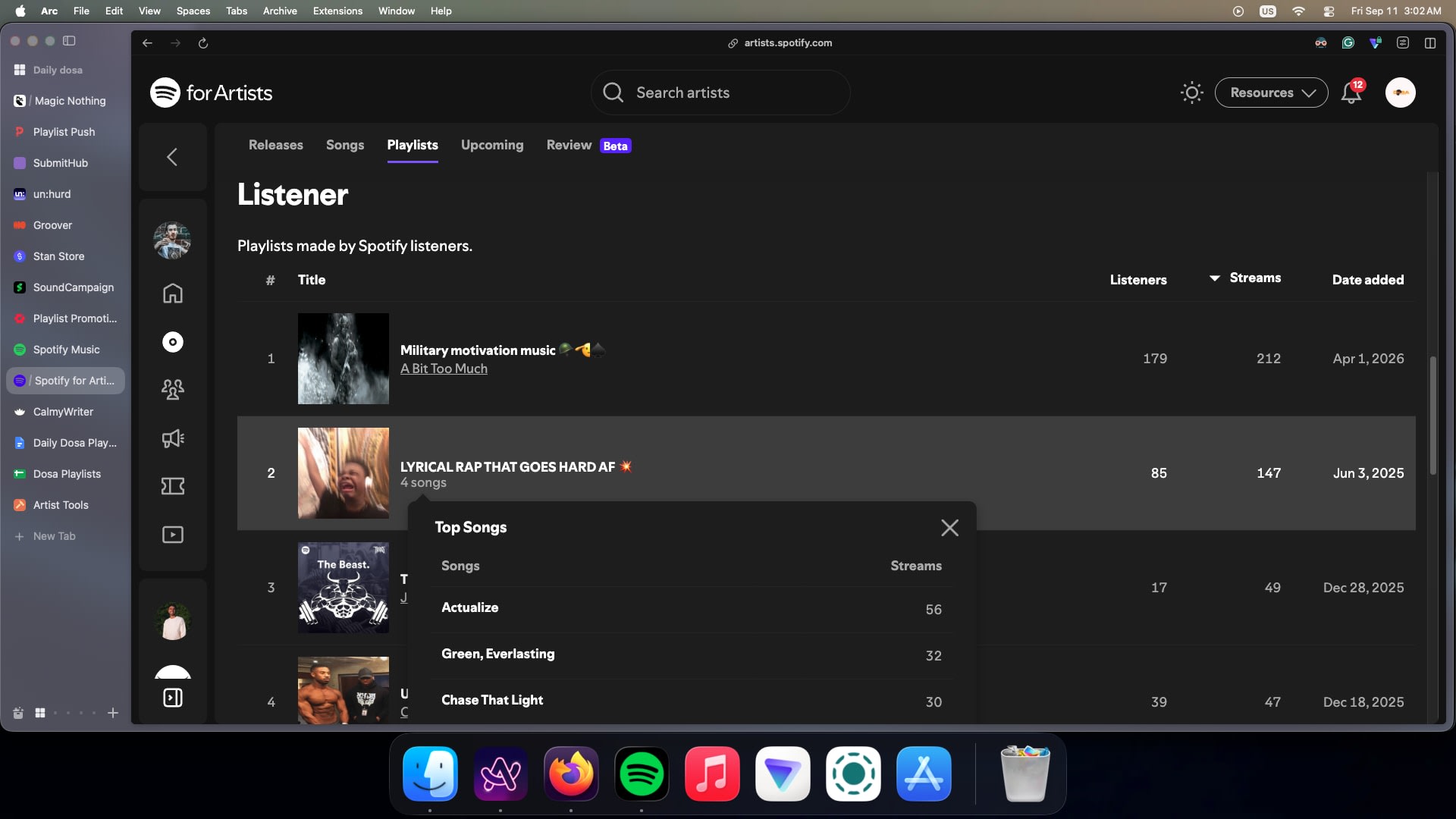
Task: Open the account profile avatar menu
Action: pyautogui.click(x=1400, y=93)
